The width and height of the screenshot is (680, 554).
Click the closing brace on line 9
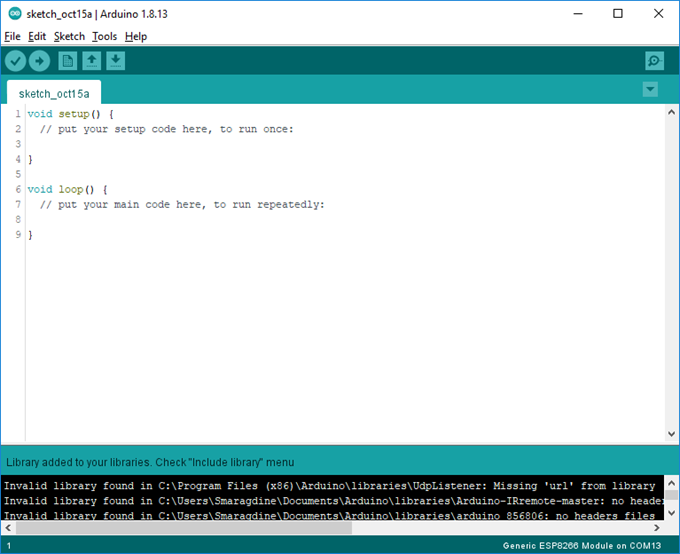pos(30,235)
